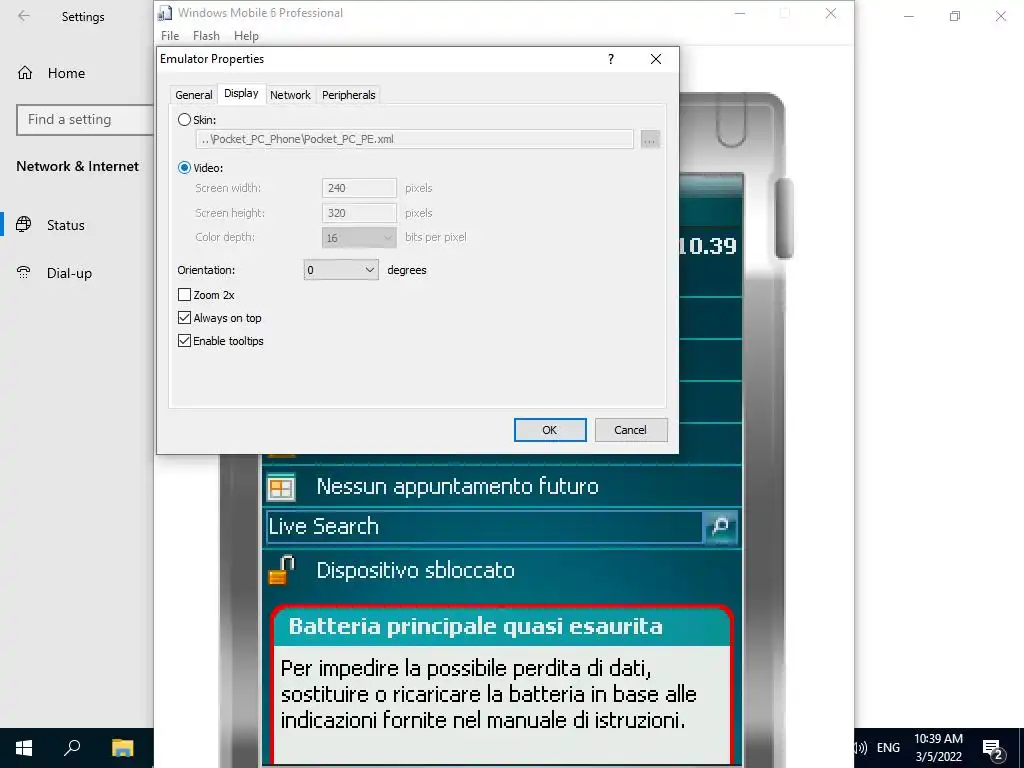Screen dimensions: 1024x768
Task: Open the Color depth dropdown
Action: (359, 238)
